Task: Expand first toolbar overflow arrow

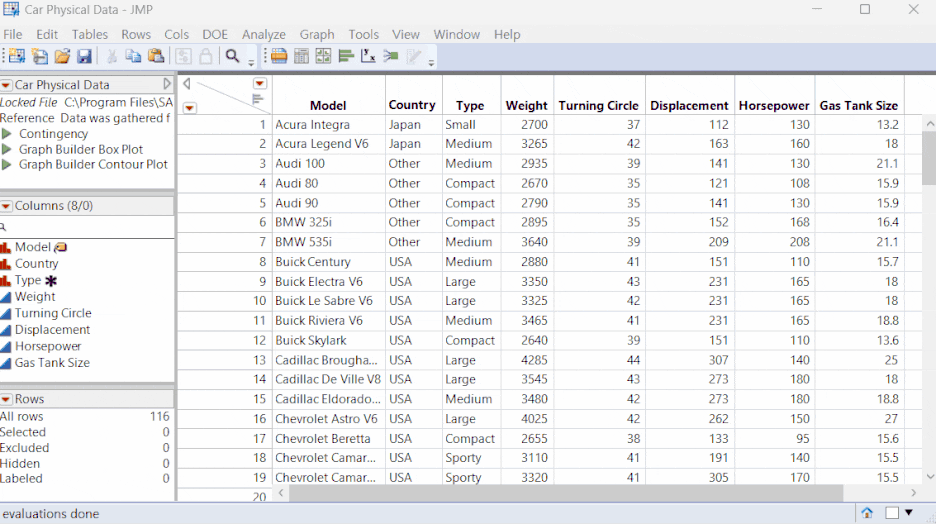Action: [x=251, y=63]
